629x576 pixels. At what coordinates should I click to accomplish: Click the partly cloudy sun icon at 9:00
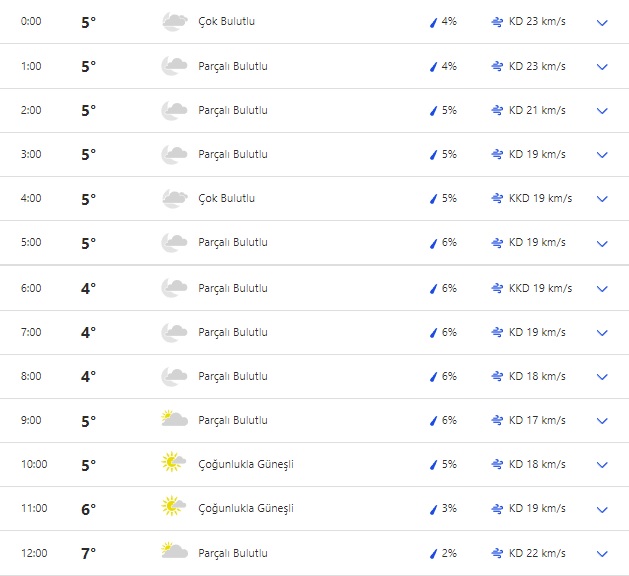pyautogui.click(x=174, y=420)
